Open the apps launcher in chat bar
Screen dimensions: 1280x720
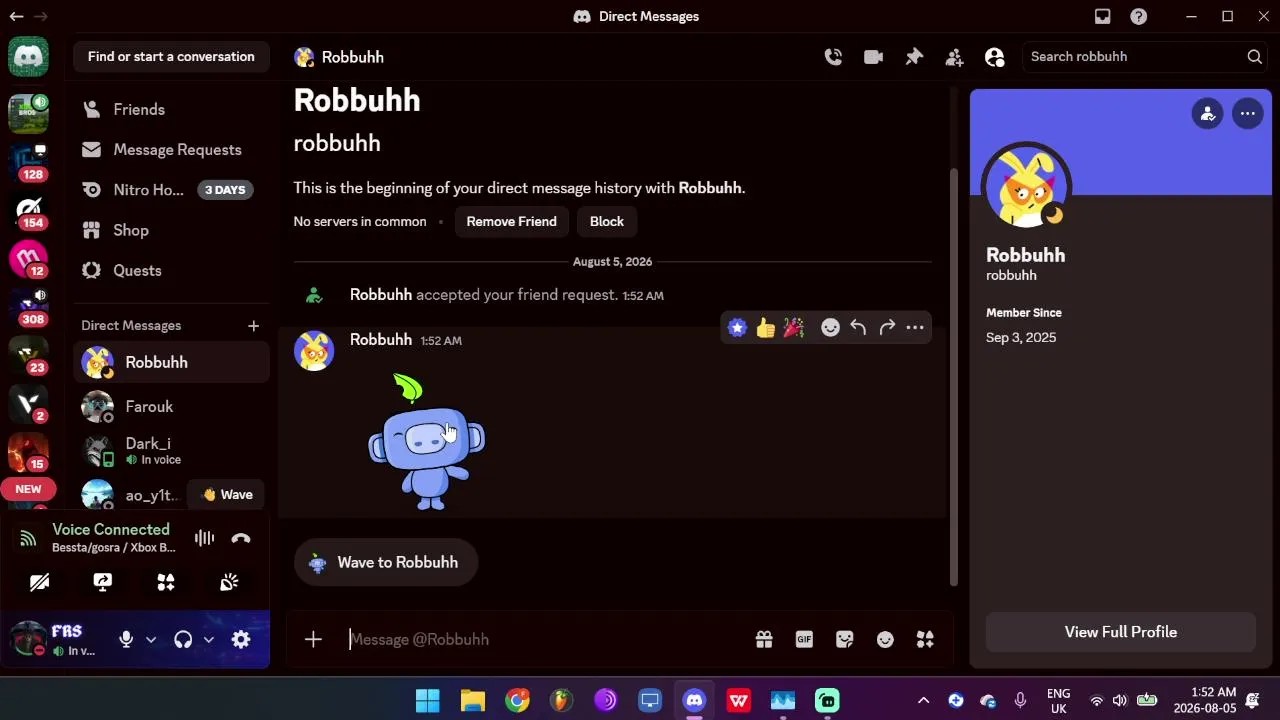tap(925, 639)
